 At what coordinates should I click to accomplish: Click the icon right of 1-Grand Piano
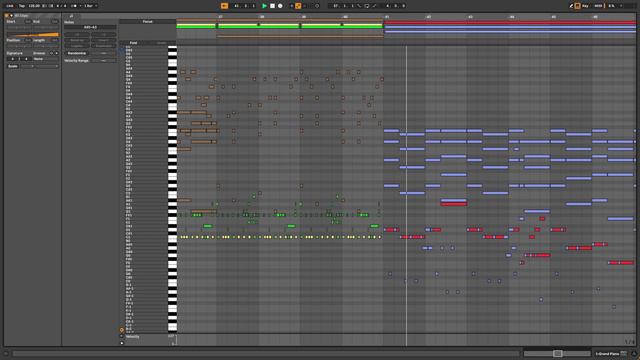[x=623, y=353]
